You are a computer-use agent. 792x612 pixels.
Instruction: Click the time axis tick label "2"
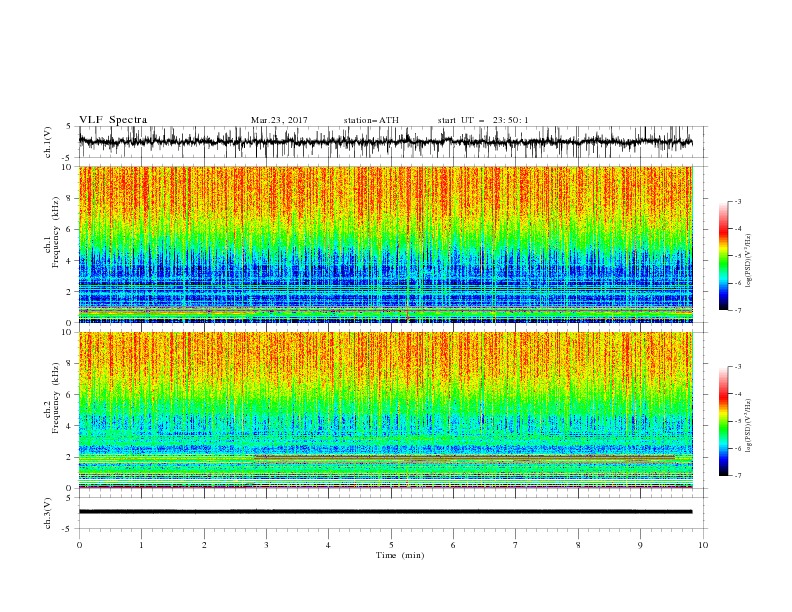point(204,545)
